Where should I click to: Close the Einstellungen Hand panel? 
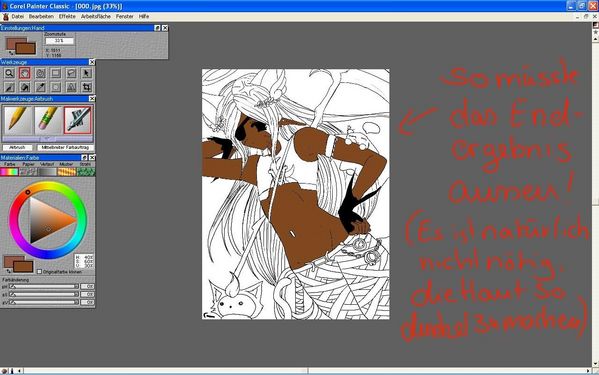point(165,28)
